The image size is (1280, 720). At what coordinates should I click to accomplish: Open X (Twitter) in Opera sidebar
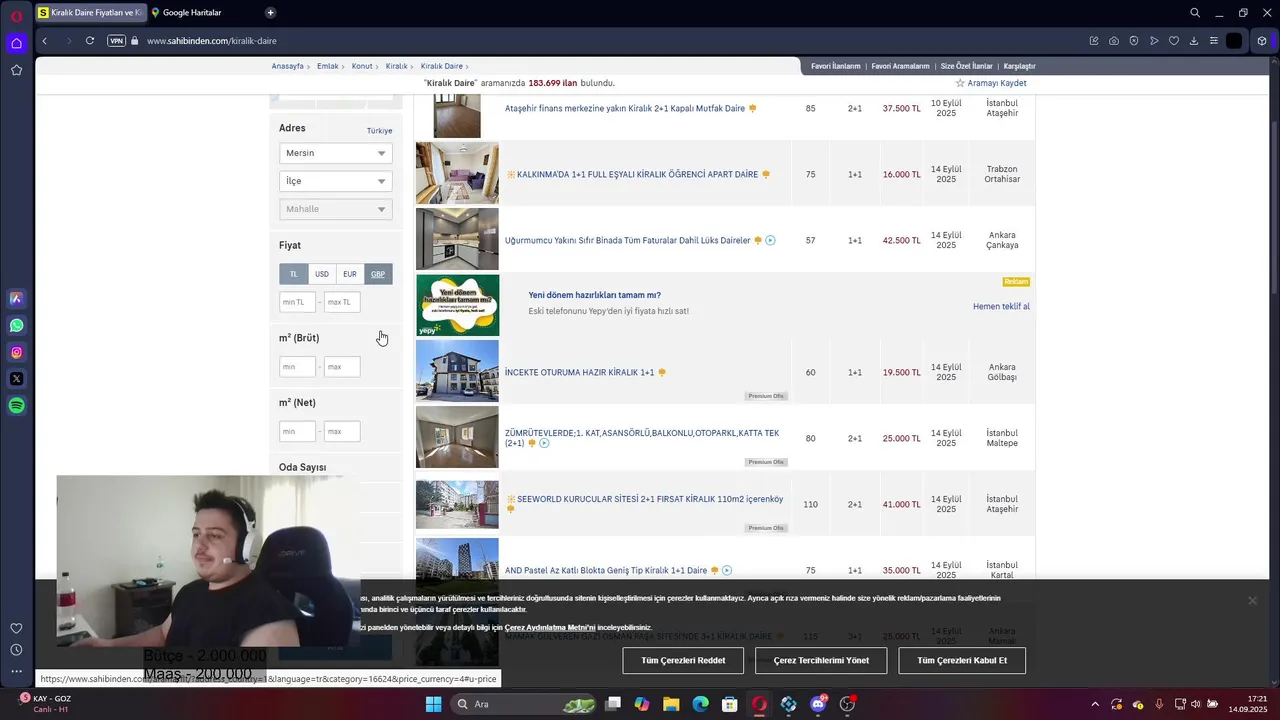coord(16,379)
